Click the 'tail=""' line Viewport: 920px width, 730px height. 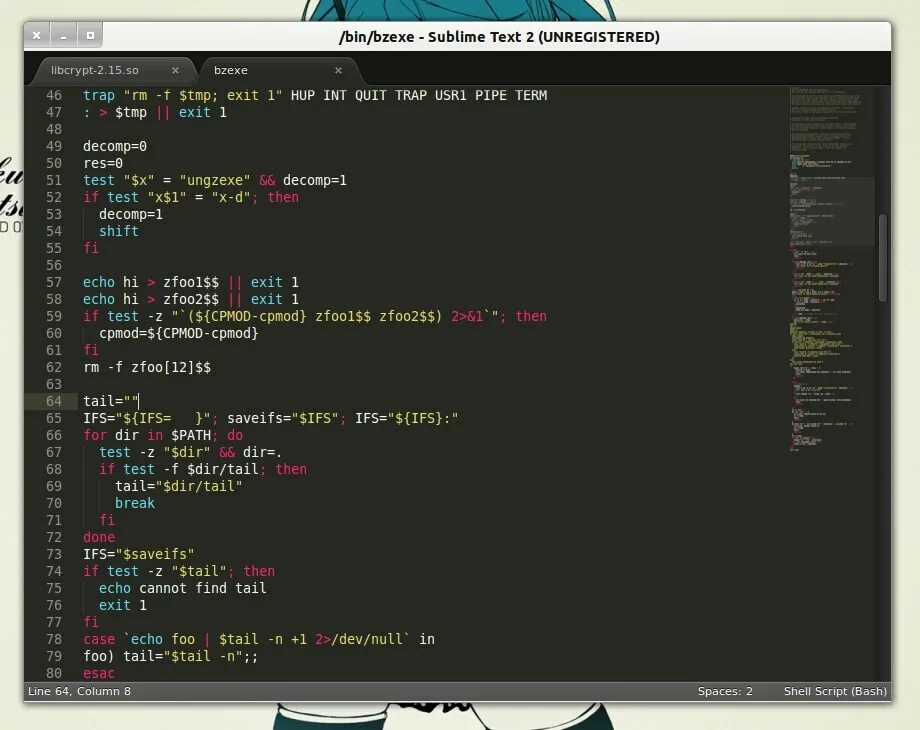pyautogui.click(x=111, y=401)
